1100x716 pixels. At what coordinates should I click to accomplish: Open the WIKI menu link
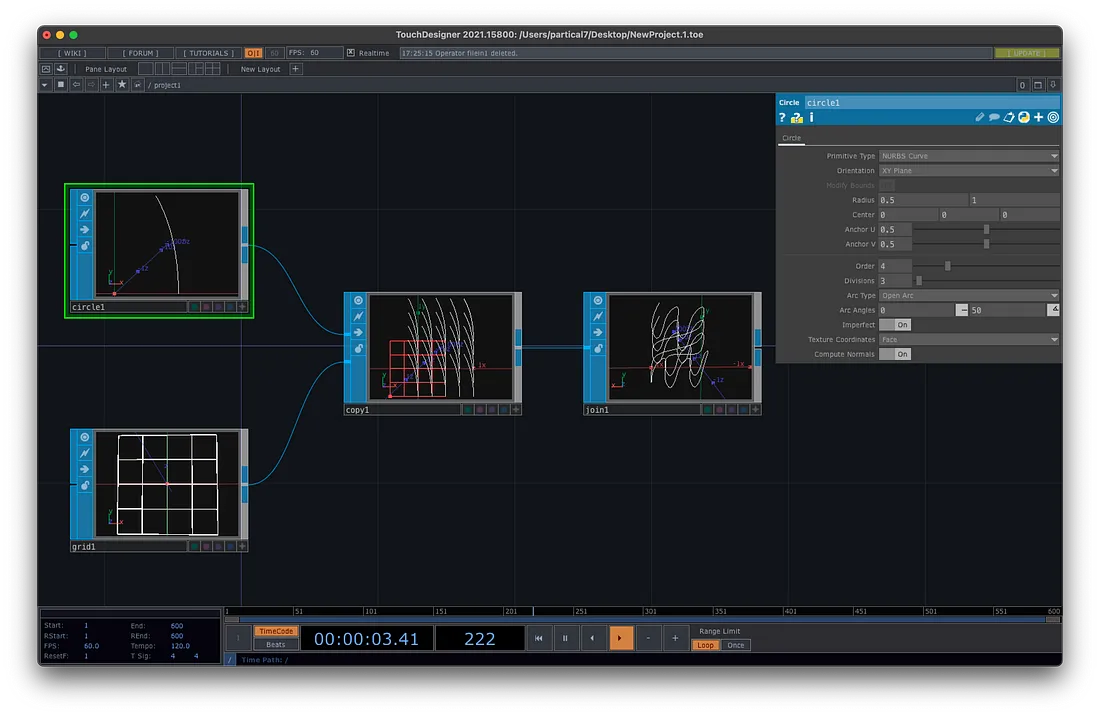coord(71,53)
